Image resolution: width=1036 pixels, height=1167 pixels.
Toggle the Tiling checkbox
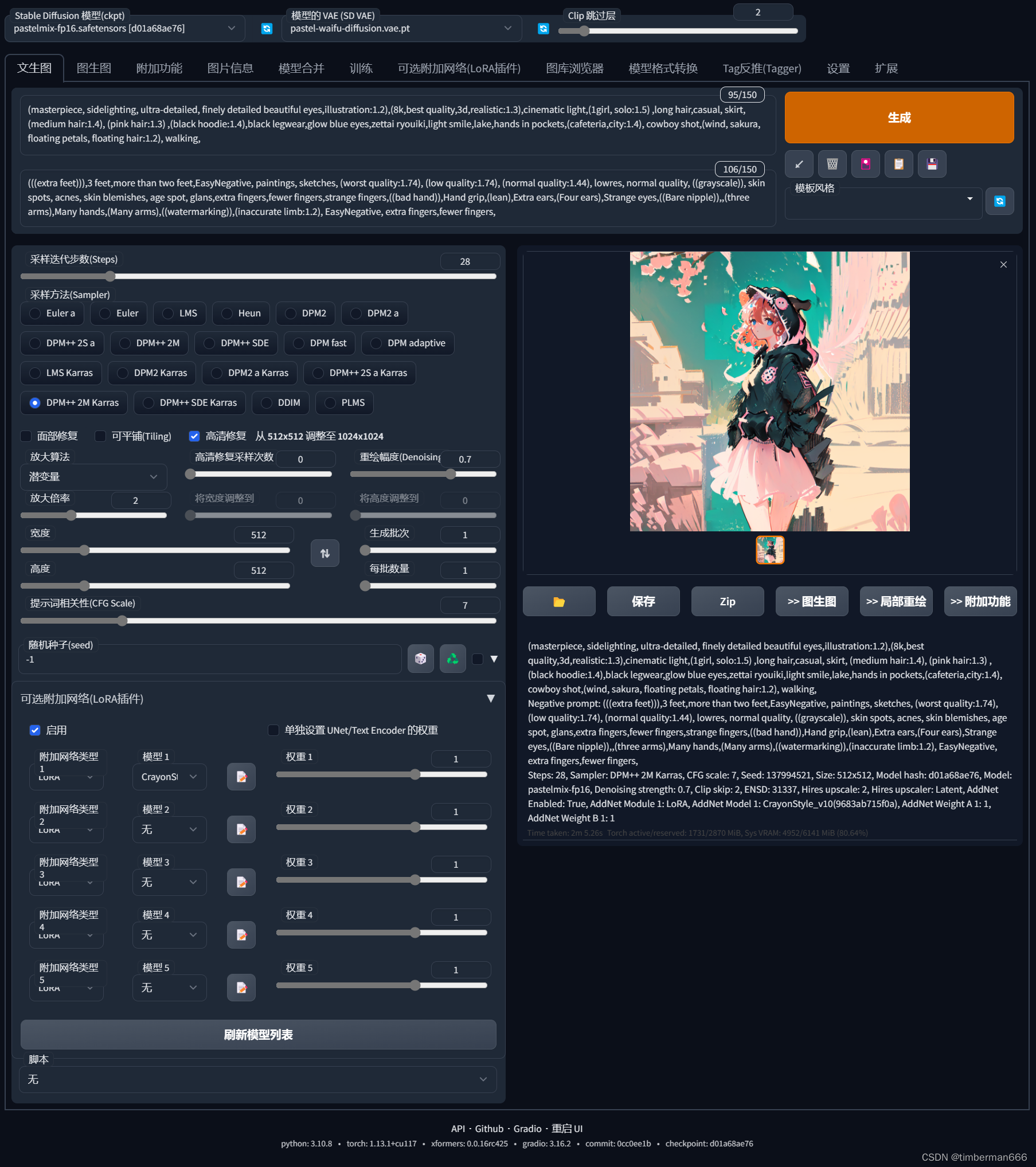(100, 436)
